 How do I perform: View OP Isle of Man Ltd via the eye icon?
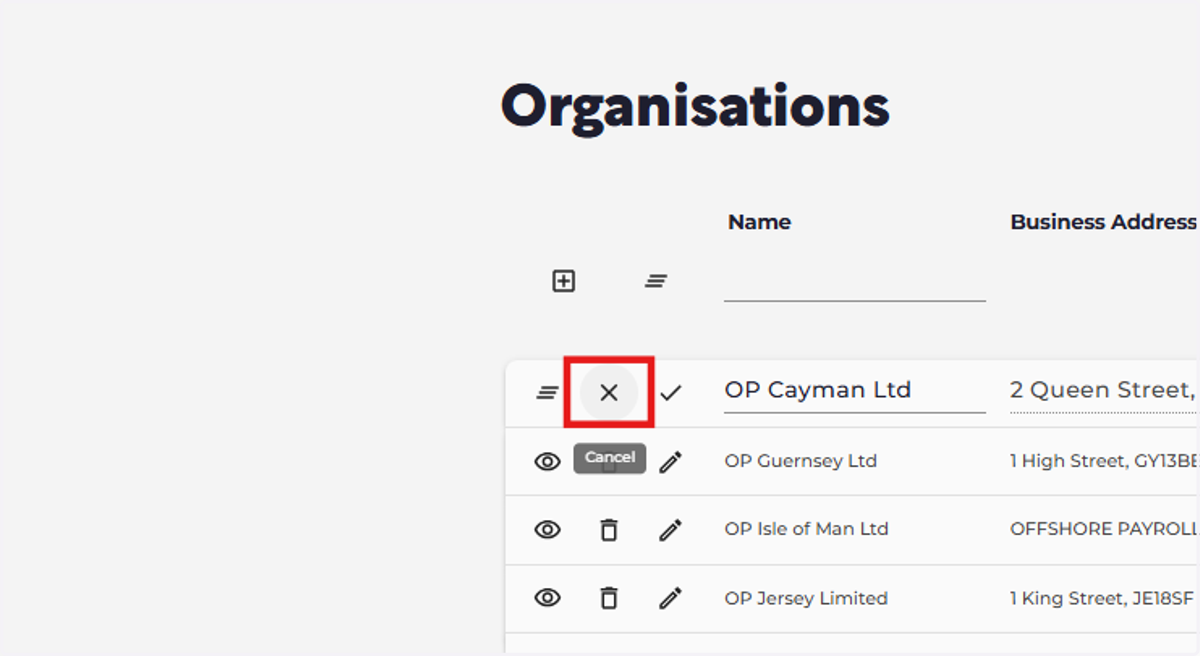tap(547, 529)
